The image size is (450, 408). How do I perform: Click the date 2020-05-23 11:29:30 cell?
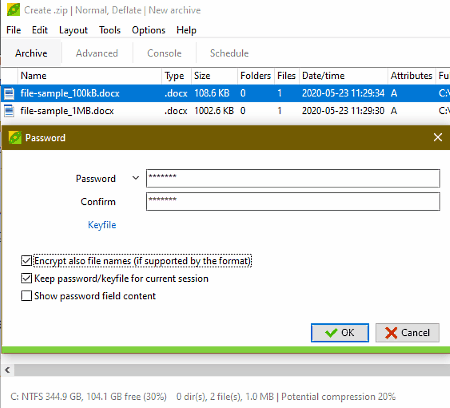pyautogui.click(x=343, y=111)
